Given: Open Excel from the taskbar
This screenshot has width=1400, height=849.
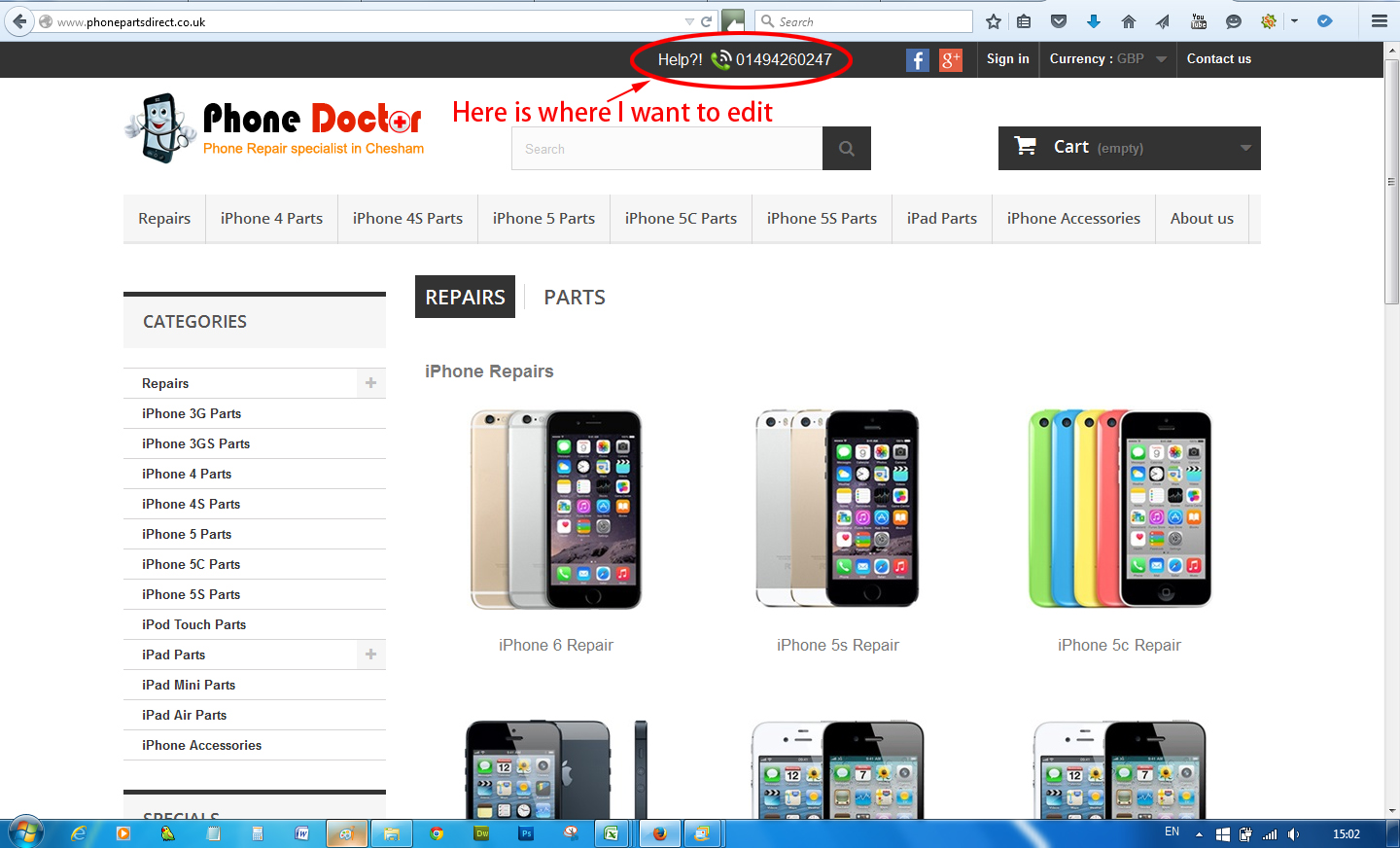Looking at the screenshot, I should pos(611,833).
